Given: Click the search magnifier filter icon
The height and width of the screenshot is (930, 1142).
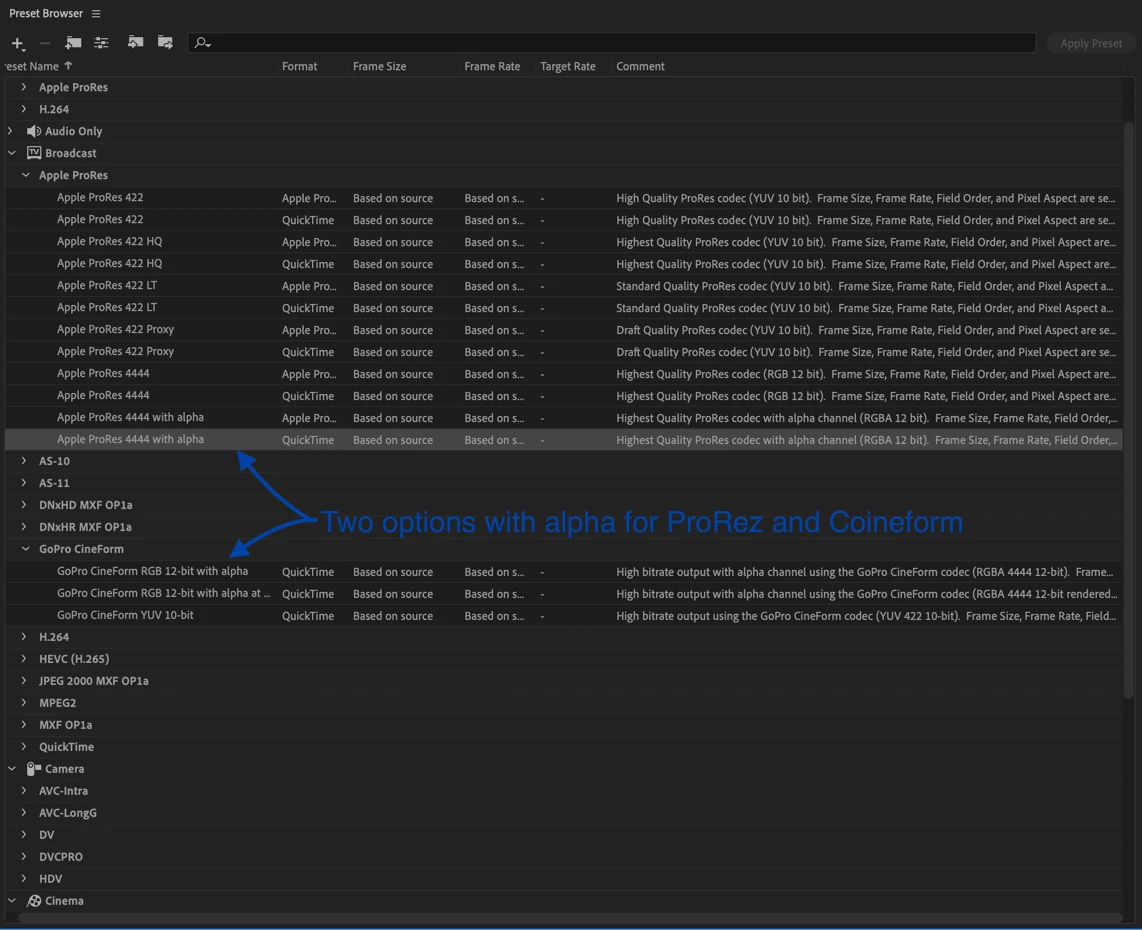Looking at the screenshot, I should pyautogui.click(x=202, y=43).
